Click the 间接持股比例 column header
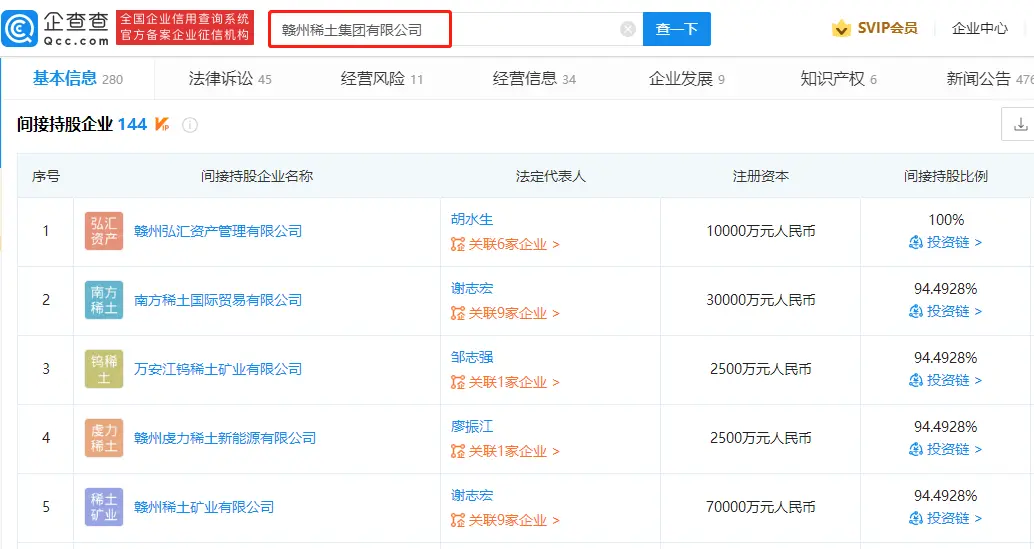 (946, 176)
